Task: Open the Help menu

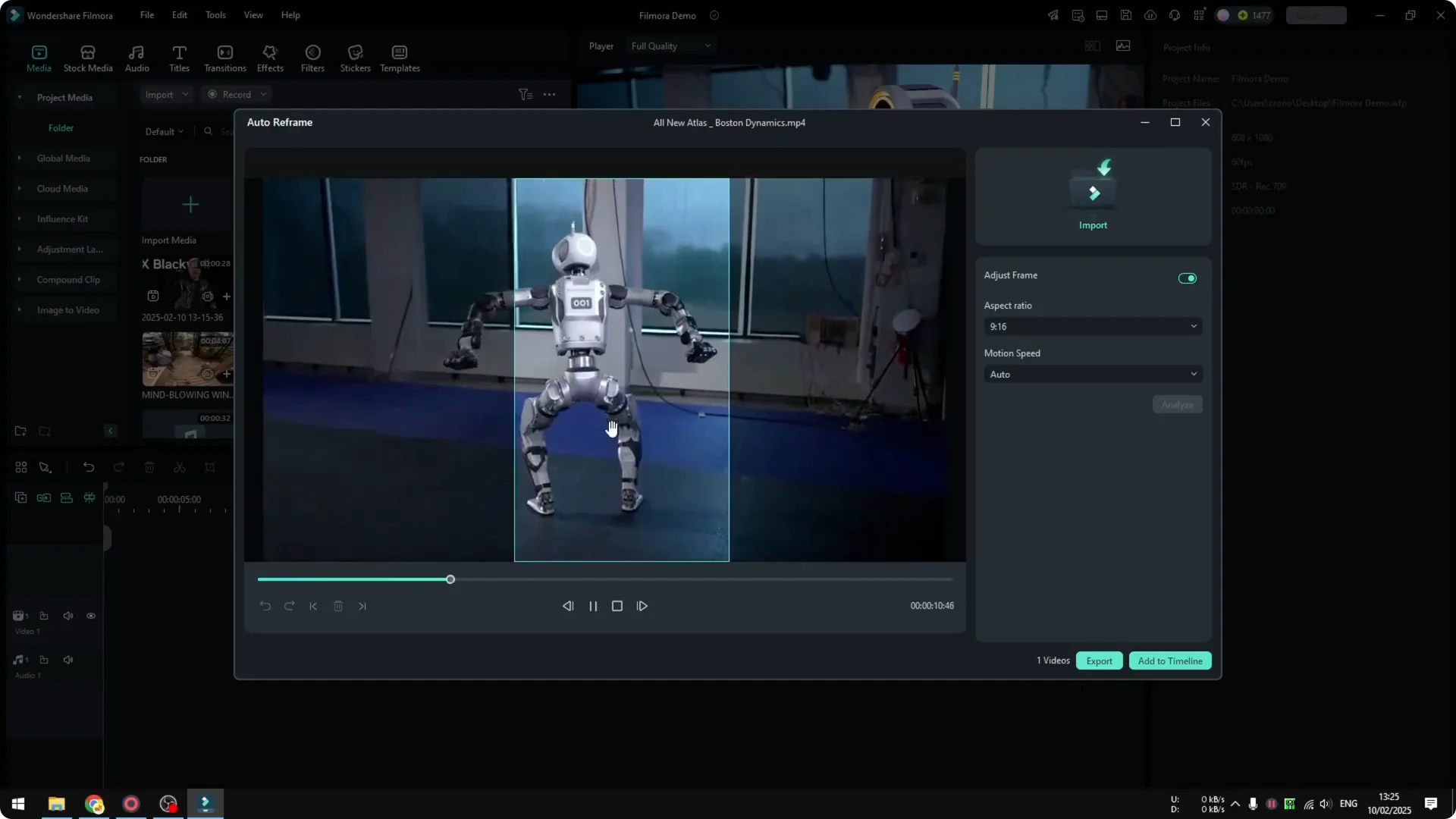Action: point(290,15)
